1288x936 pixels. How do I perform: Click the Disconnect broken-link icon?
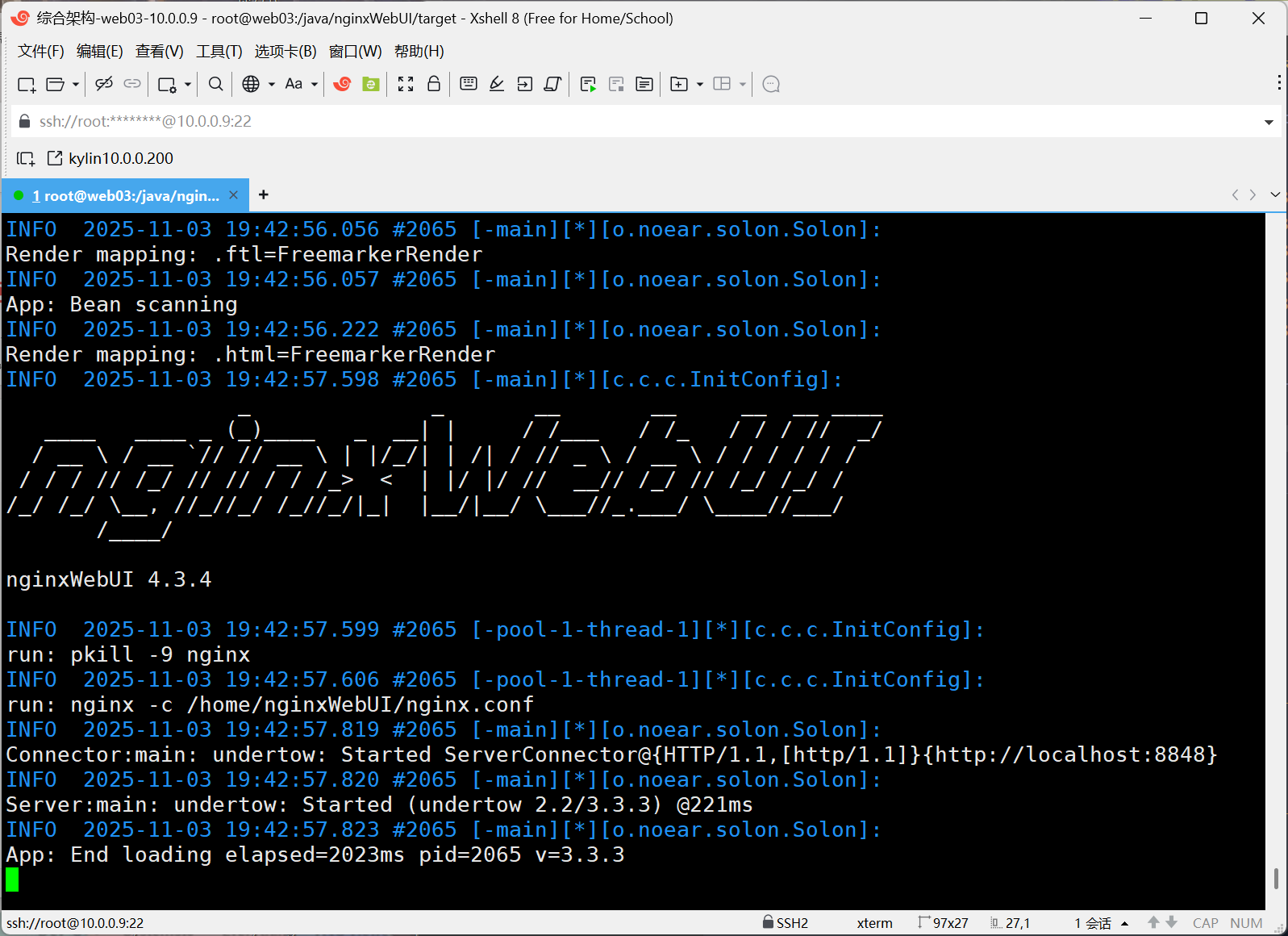pos(104,84)
